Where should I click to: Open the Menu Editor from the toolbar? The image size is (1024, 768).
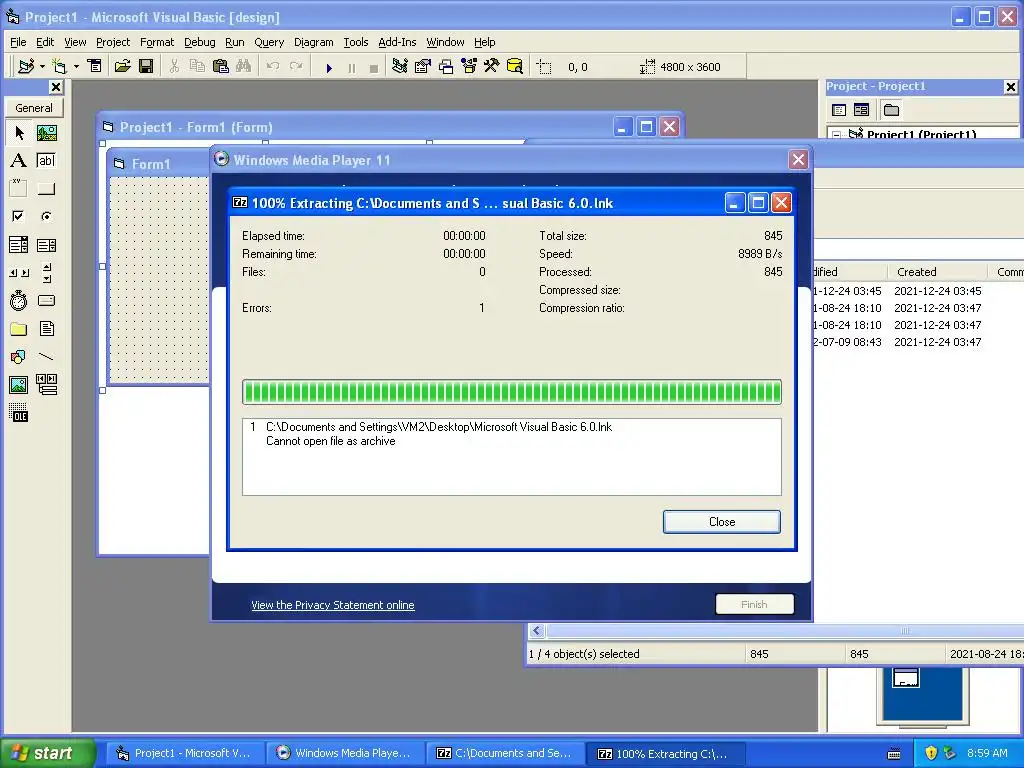click(95, 67)
